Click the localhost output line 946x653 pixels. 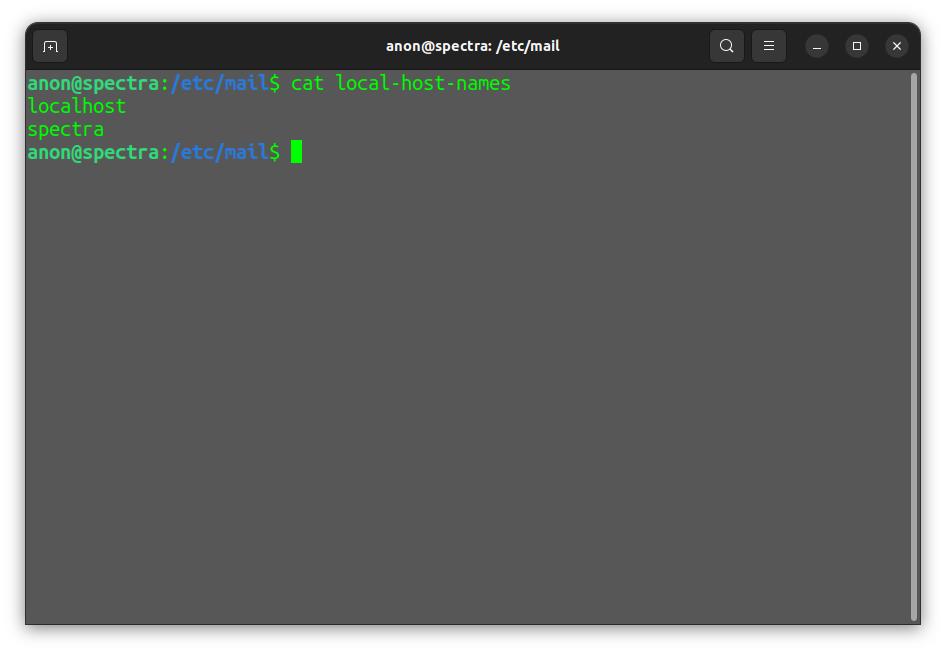coord(77,107)
